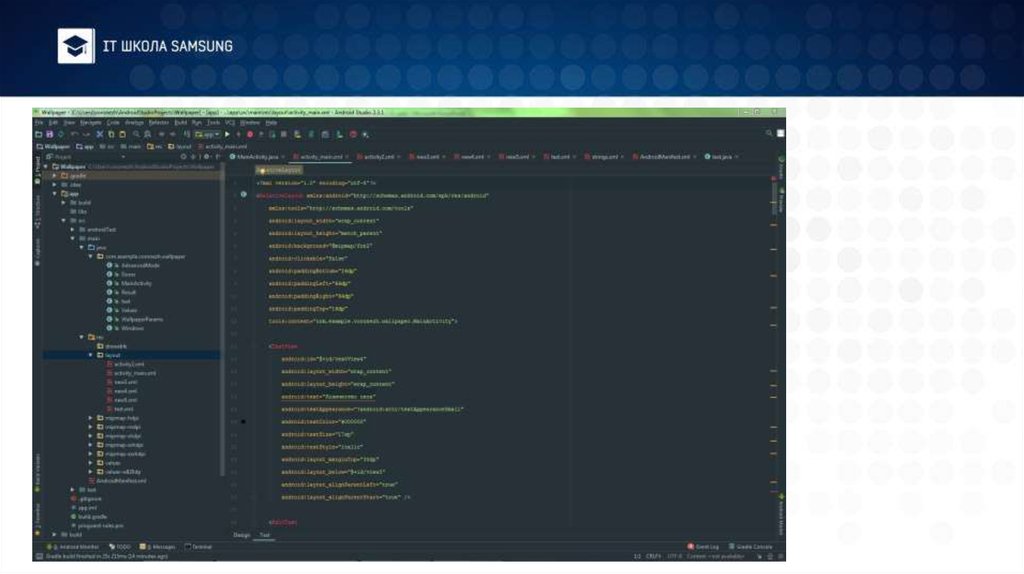1024x574 pixels.
Task: Open the Event Log panel
Action: [705, 547]
